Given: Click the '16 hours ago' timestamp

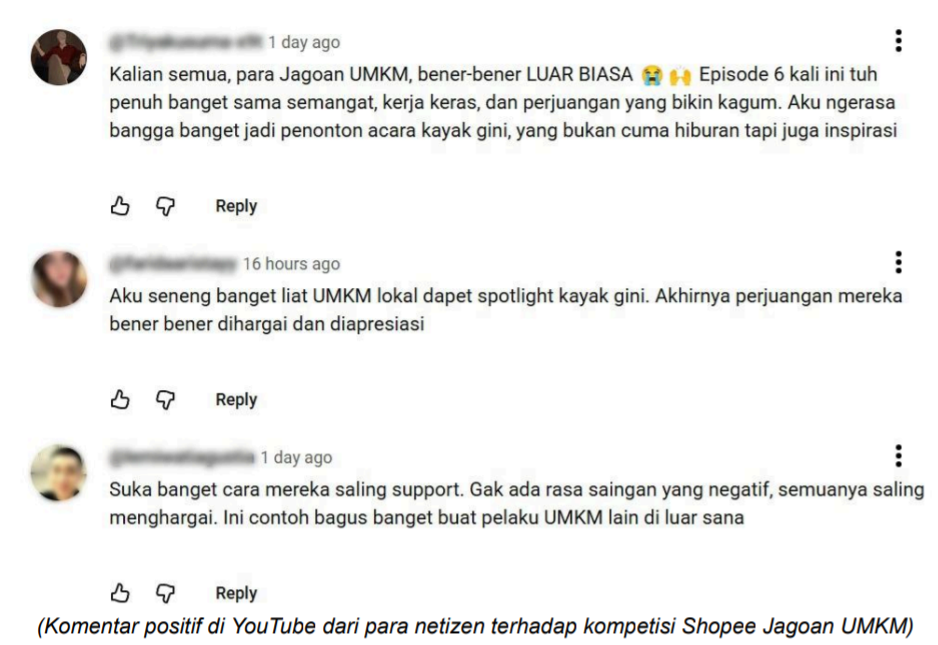Looking at the screenshot, I should [291, 264].
